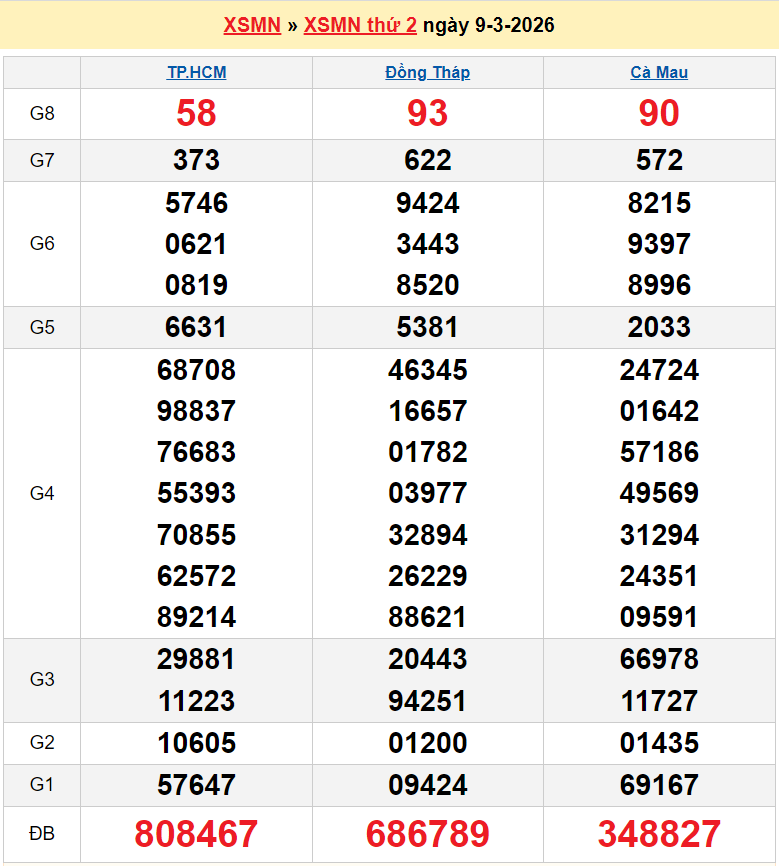The image size is (779, 866).
Task: Select the Cà Mau column header link
Action: point(659,72)
